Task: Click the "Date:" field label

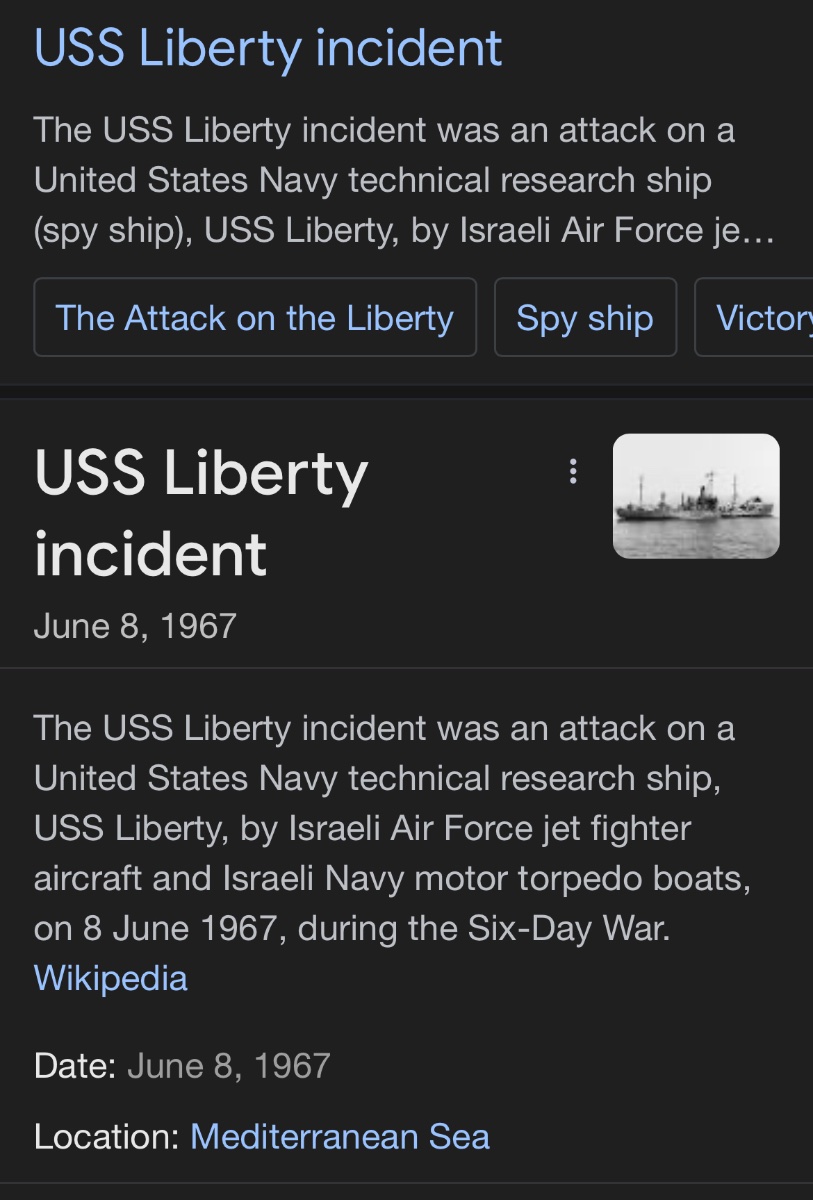Action: 76,1066
